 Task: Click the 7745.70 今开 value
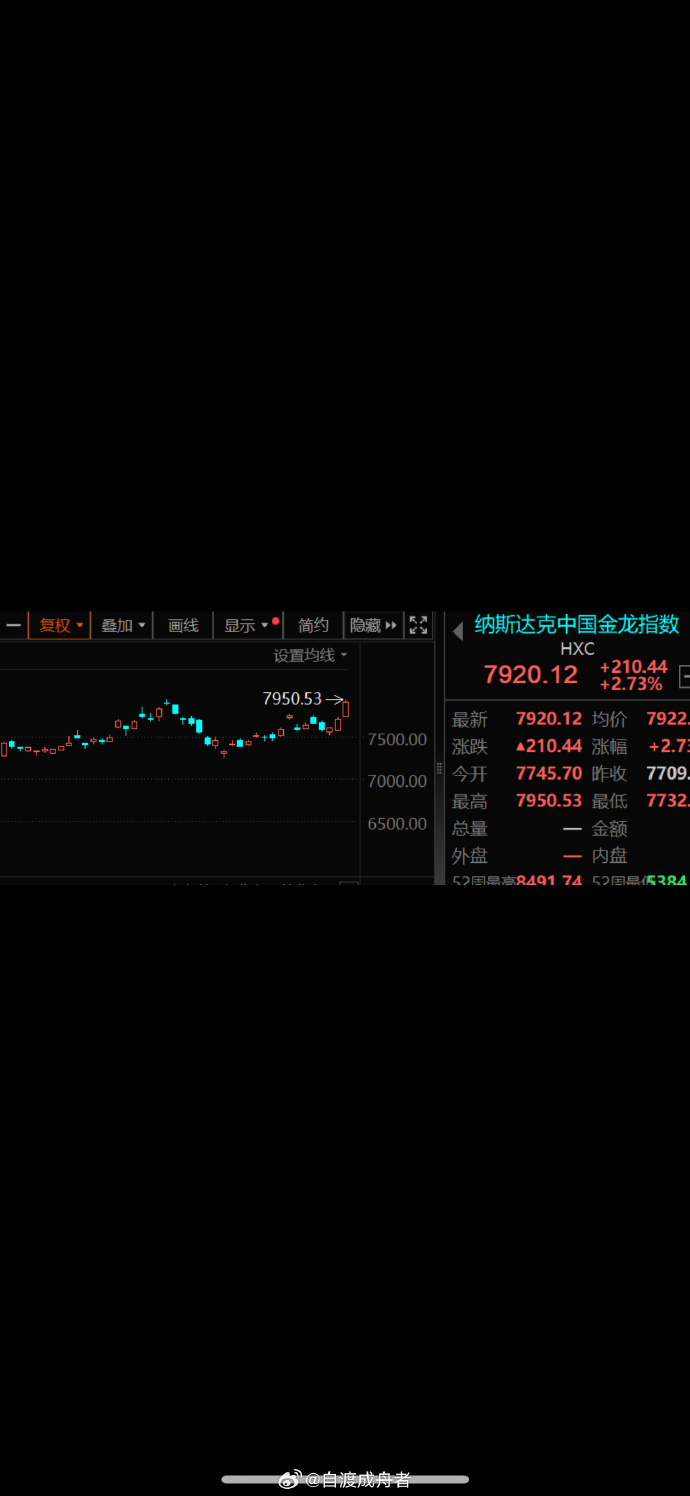pyautogui.click(x=548, y=774)
